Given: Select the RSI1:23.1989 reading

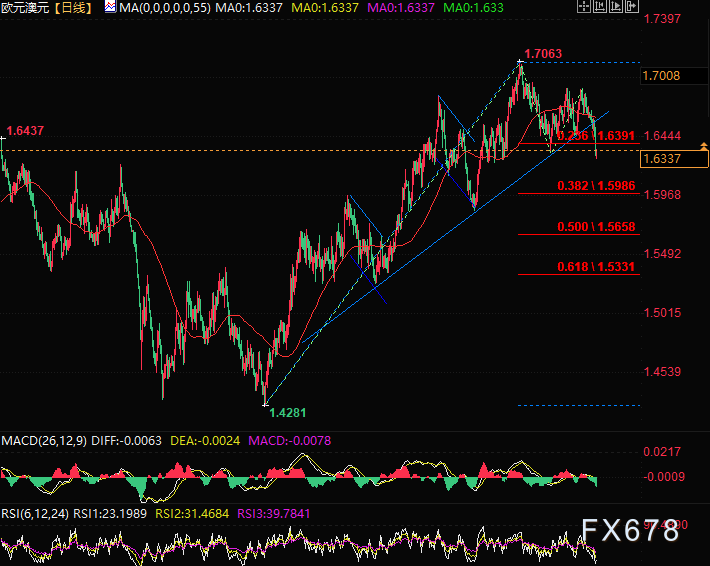Looking at the screenshot, I should point(110,513).
